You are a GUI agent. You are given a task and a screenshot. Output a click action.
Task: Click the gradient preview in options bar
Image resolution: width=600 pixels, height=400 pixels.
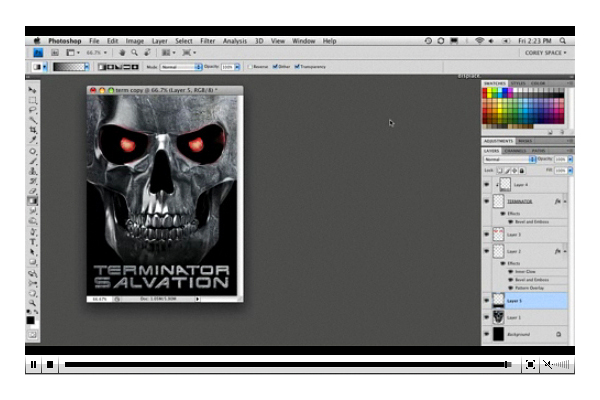pos(68,67)
